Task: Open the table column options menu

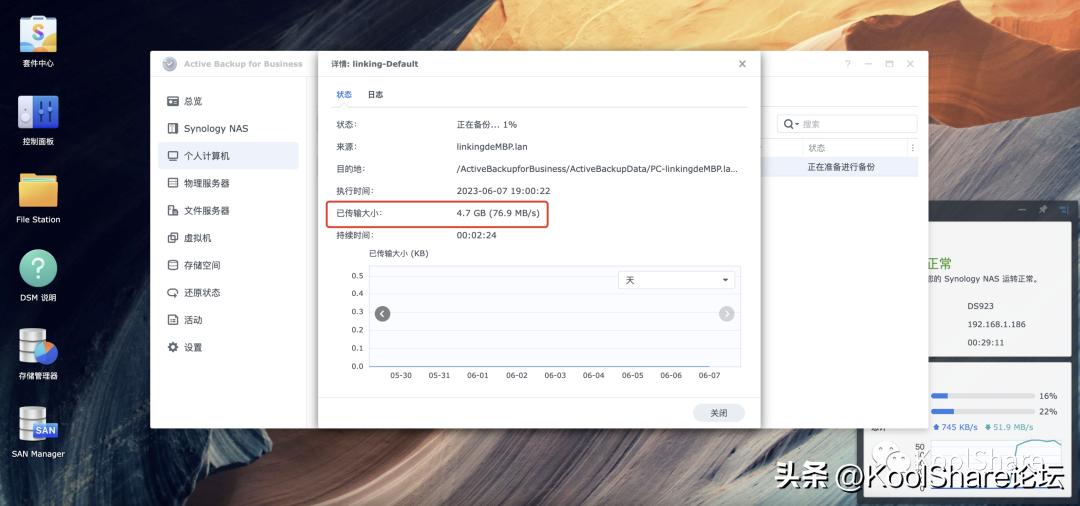Action: [x=913, y=148]
